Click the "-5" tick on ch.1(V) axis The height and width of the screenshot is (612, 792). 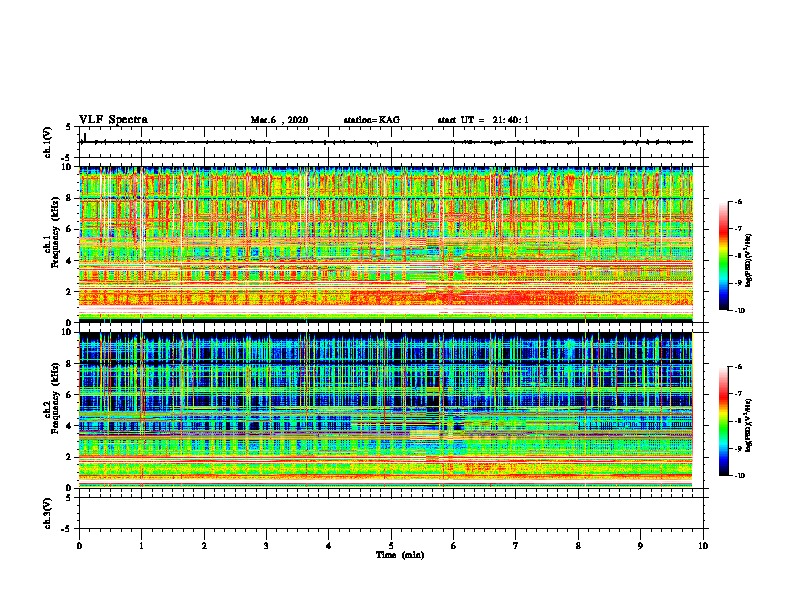coord(68,158)
